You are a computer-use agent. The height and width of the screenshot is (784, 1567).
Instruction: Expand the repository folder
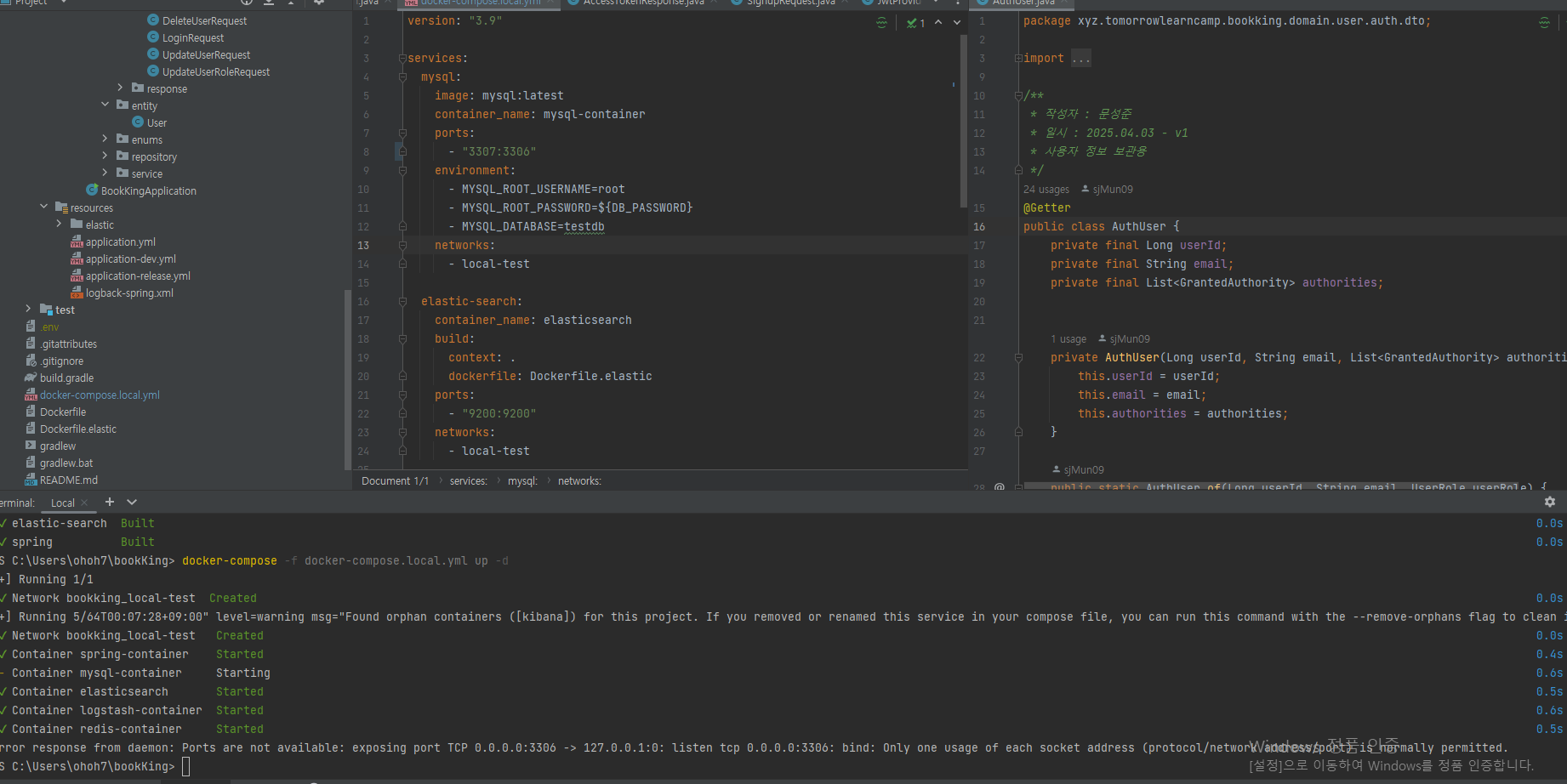pos(105,156)
